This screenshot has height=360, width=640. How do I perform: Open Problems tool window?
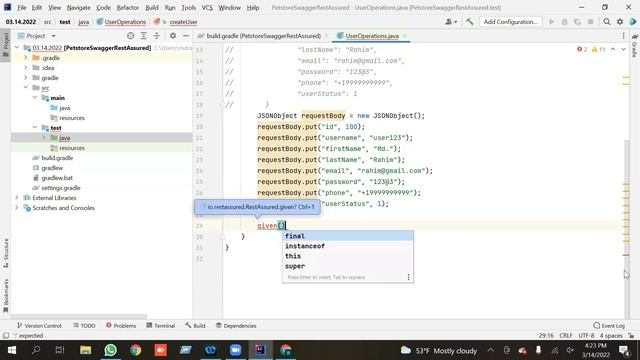(121, 326)
